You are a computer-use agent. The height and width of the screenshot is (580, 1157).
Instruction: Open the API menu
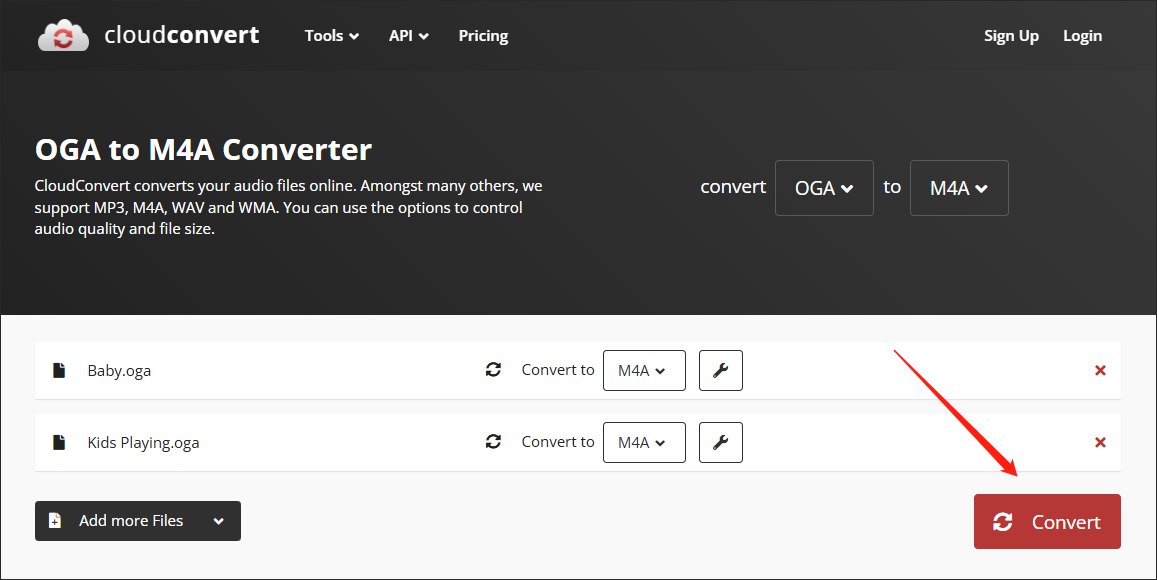(408, 35)
